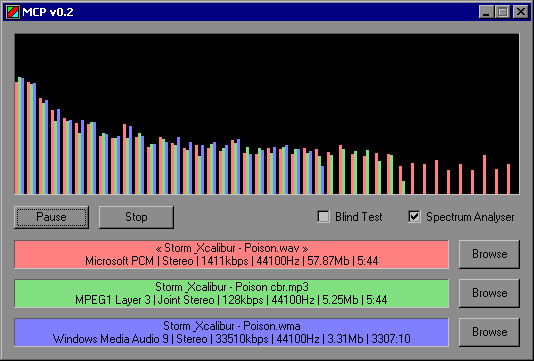Viewport: 534px width, 361px height.
Task: Uncheck the Spectrum Analyser checkbox
Action: (x=414, y=217)
